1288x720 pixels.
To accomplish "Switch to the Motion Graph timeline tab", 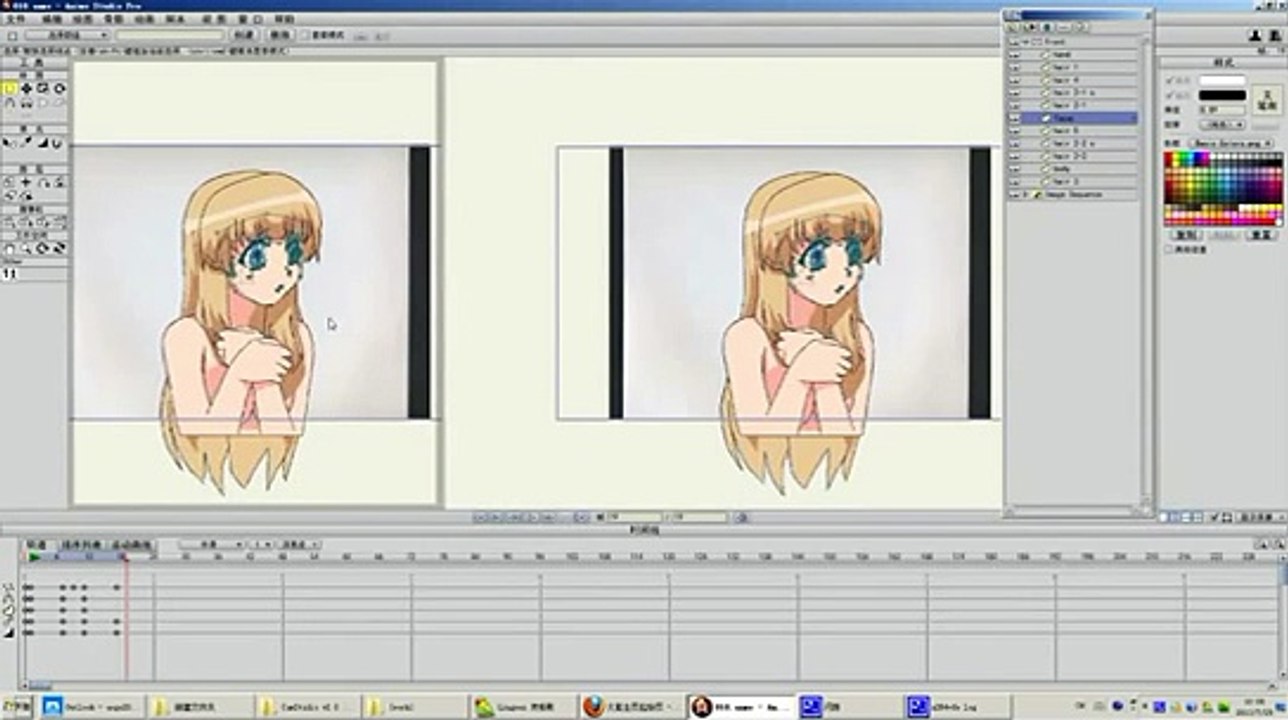I will click(x=131, y=545).
